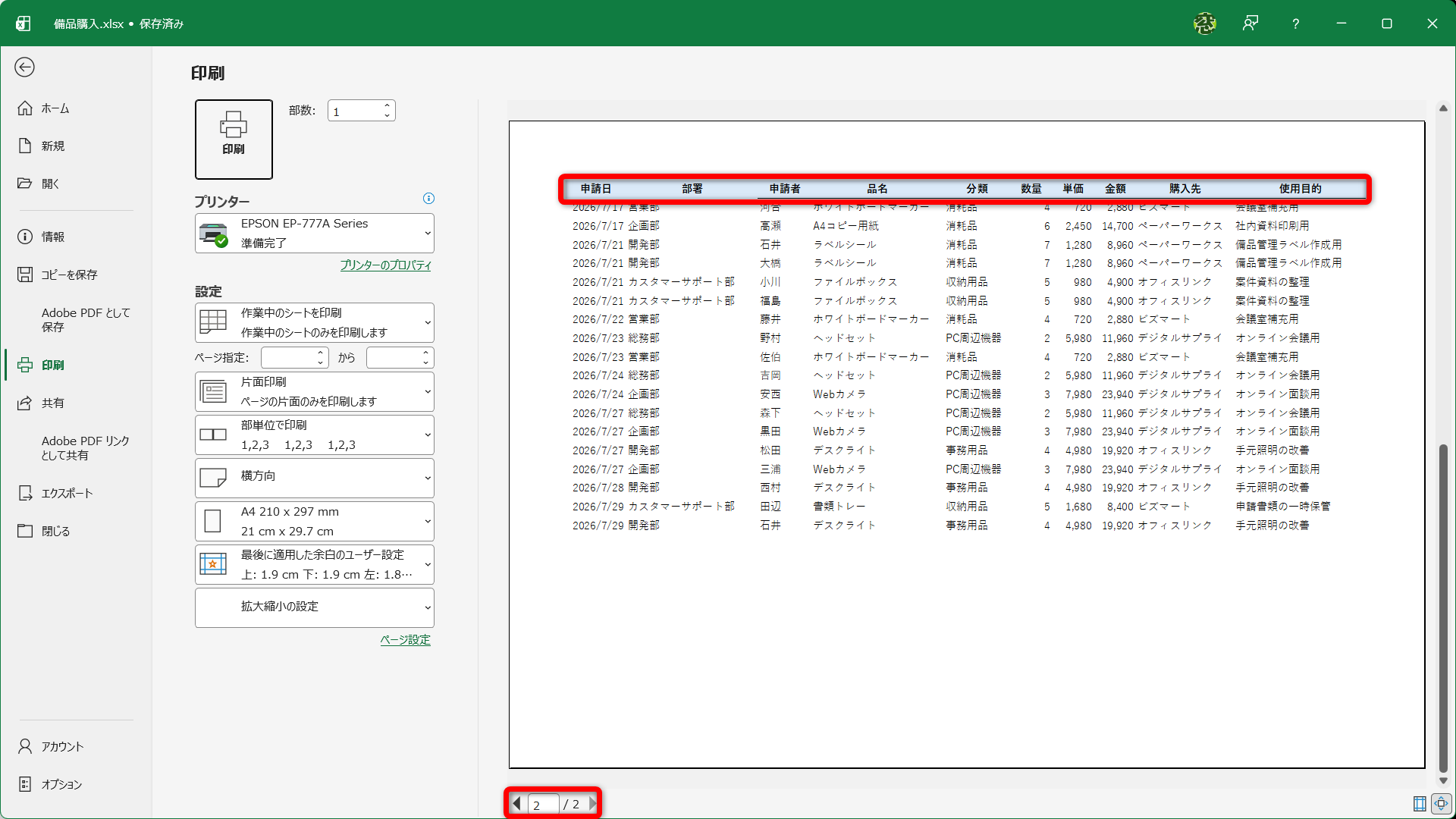Viewport: 1456px width, 819px height.
Task: Click the preview scrollbar up arrow
Action: coord(1443,108)
